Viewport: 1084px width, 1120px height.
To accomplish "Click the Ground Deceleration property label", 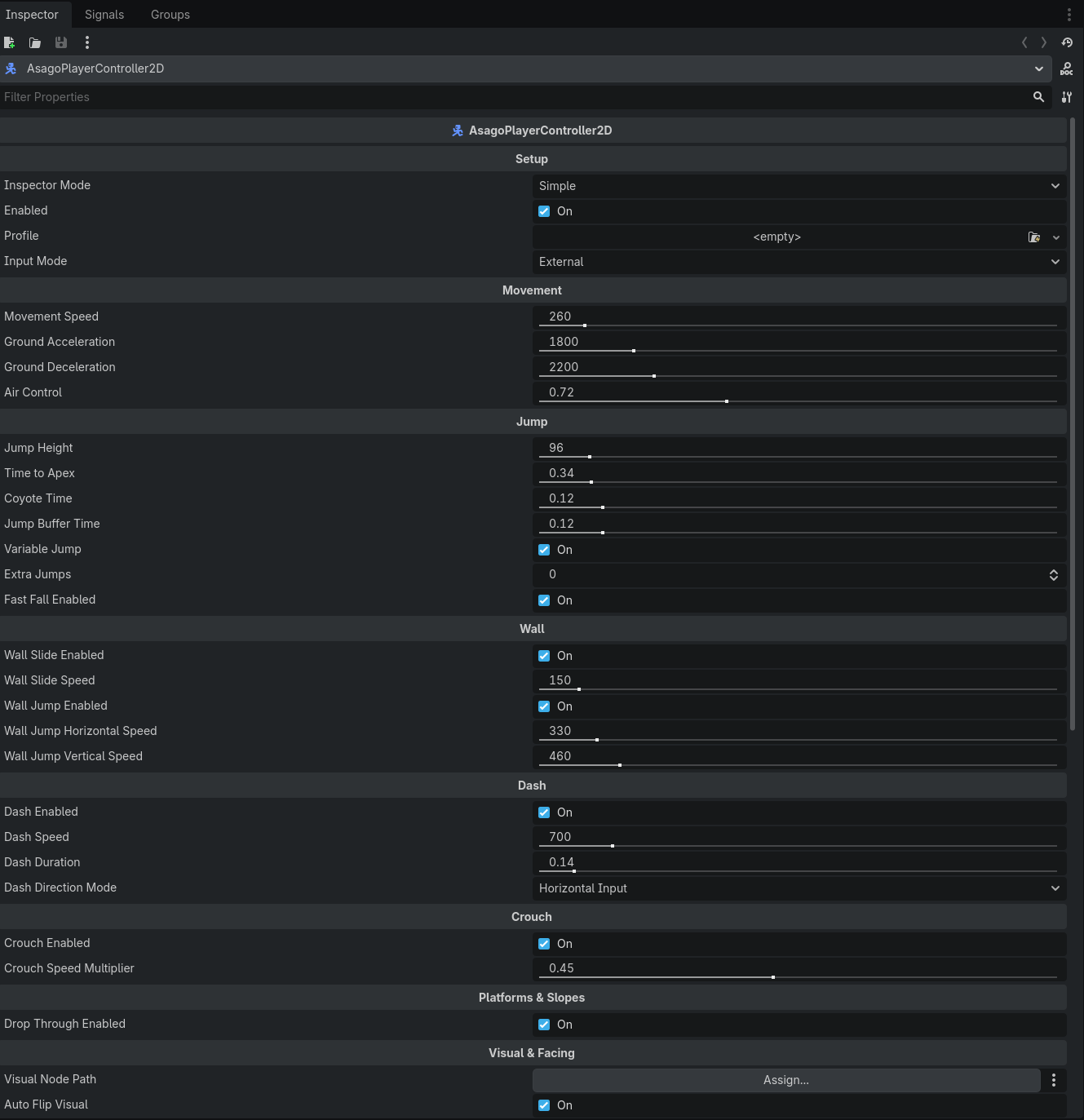I will tap(60, 367).
